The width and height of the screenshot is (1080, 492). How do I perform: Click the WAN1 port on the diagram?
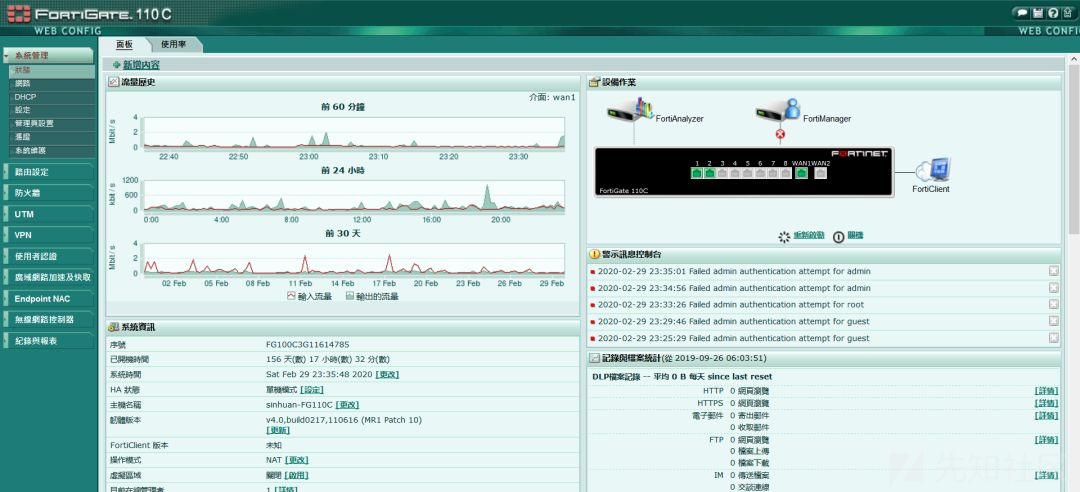pyautogui.click(x=801, y=173)
